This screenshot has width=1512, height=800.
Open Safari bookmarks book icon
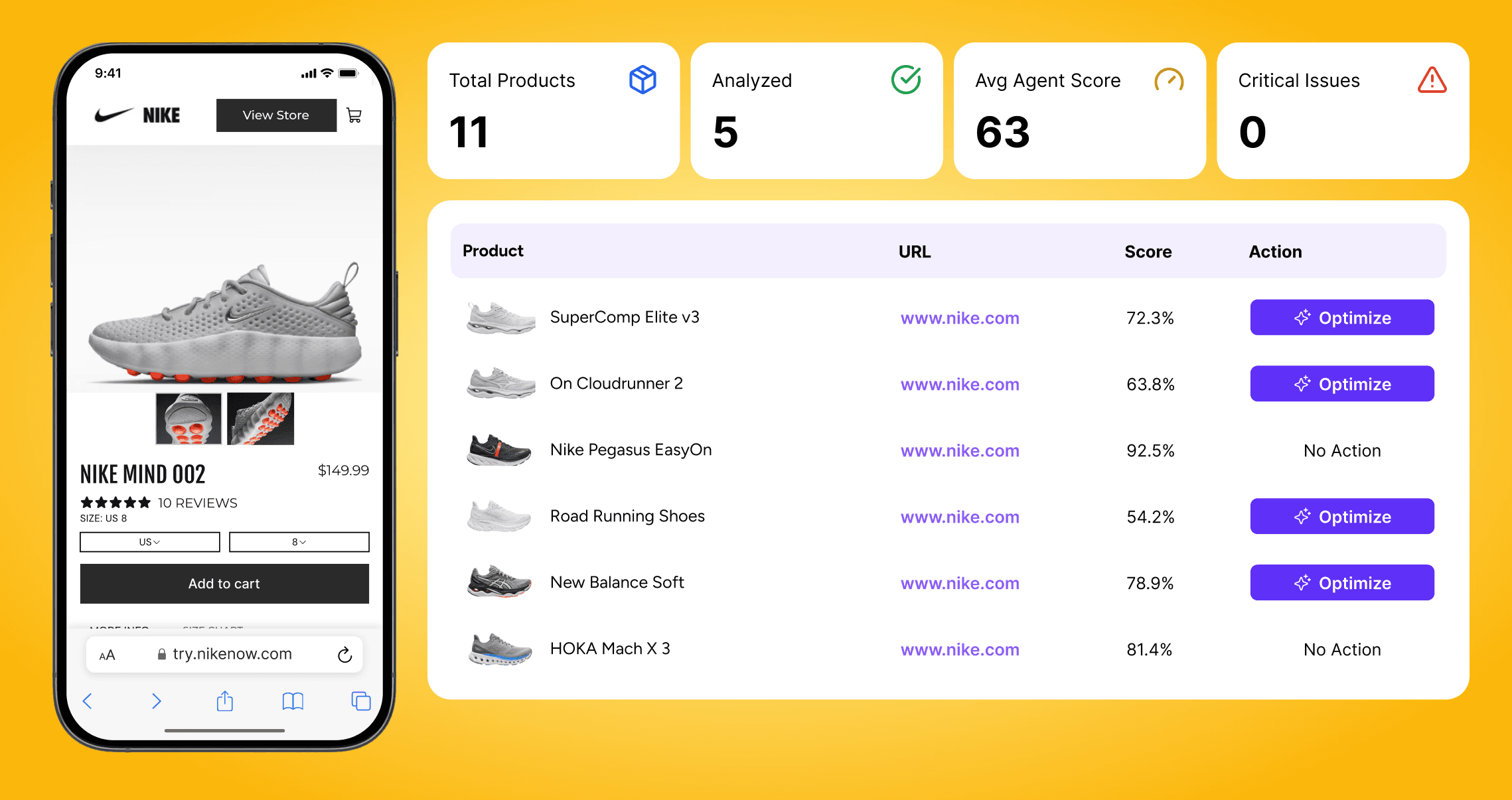293,701
